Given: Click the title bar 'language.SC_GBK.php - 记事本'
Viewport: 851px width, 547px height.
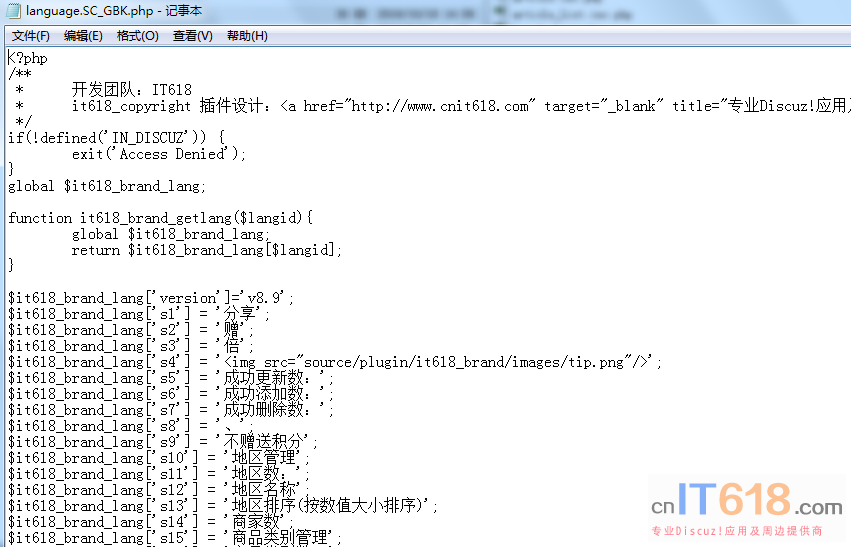Looking at the screenshot, I should (114, 10).
